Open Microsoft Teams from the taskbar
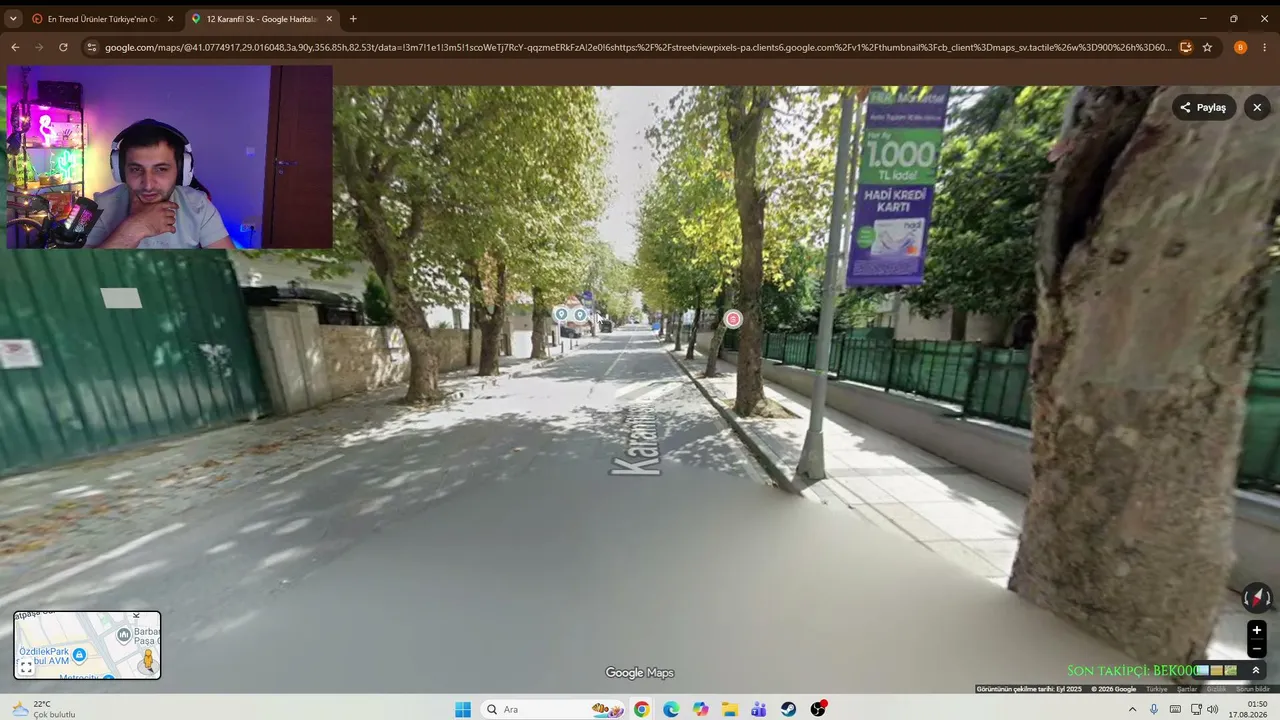 759,709
